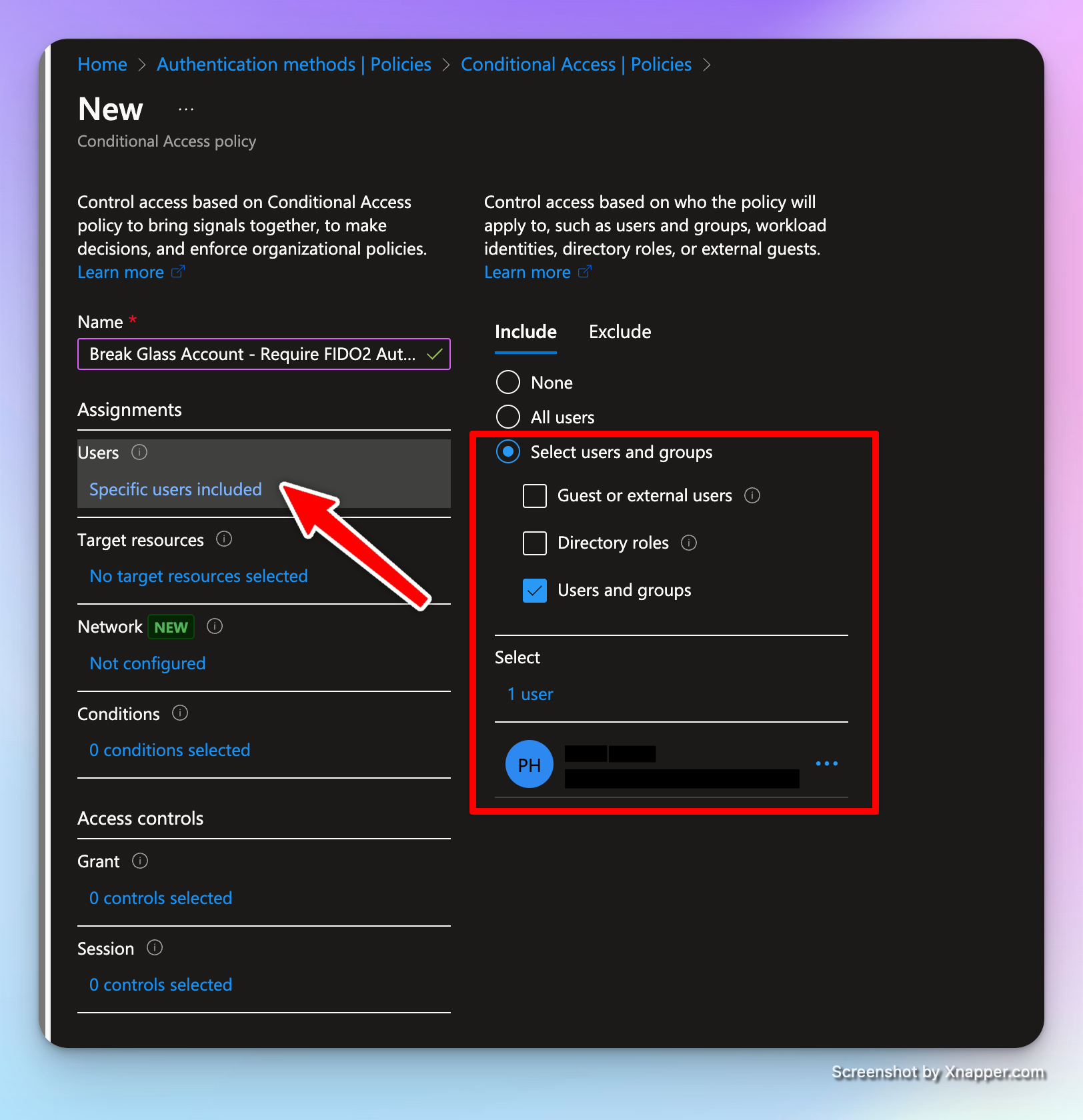Click info icon for Guest or external users
The image size is (1083, 1120).
pyautogui.click(x=752, y=495)
